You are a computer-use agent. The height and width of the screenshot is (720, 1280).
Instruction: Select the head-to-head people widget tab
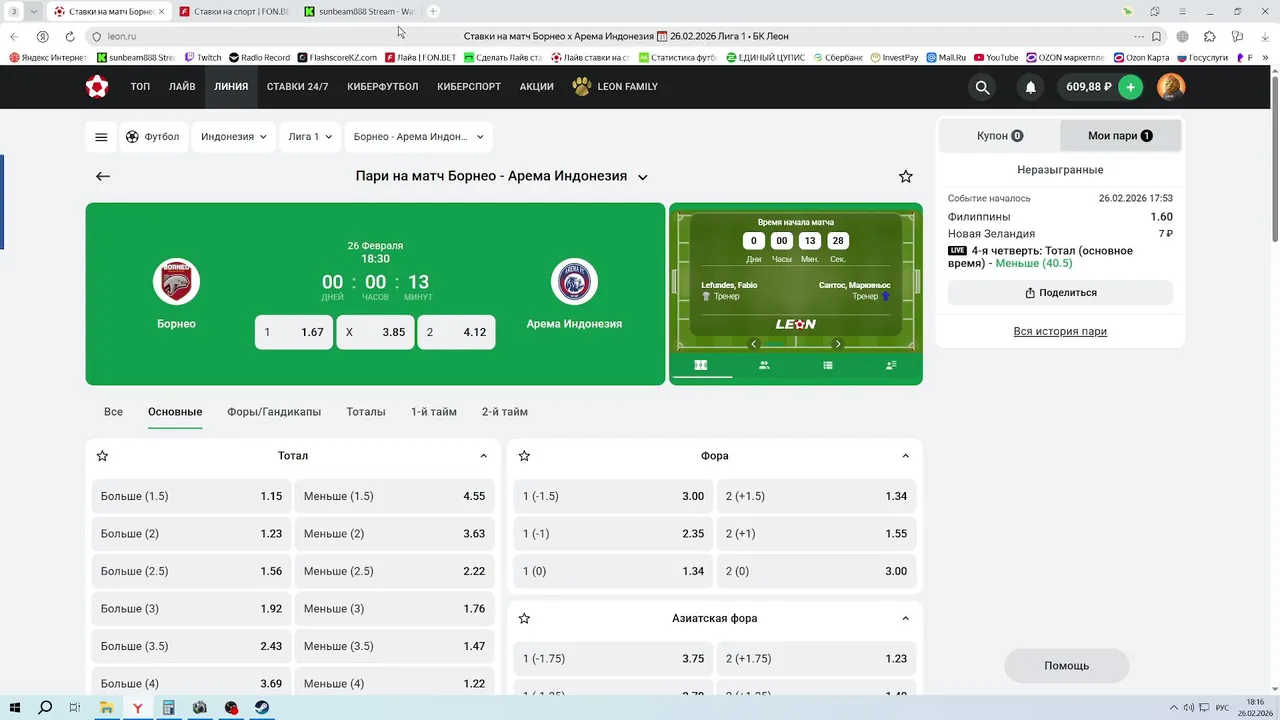pos(764,365)
